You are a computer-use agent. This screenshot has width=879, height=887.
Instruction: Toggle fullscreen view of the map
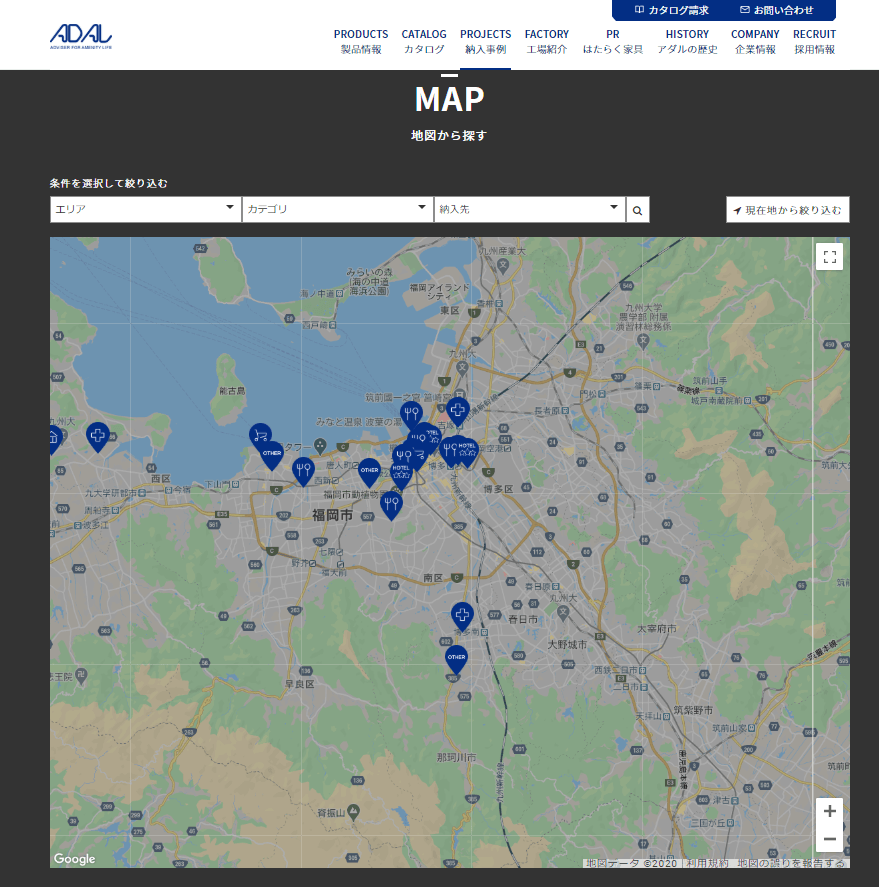point(829,257)
